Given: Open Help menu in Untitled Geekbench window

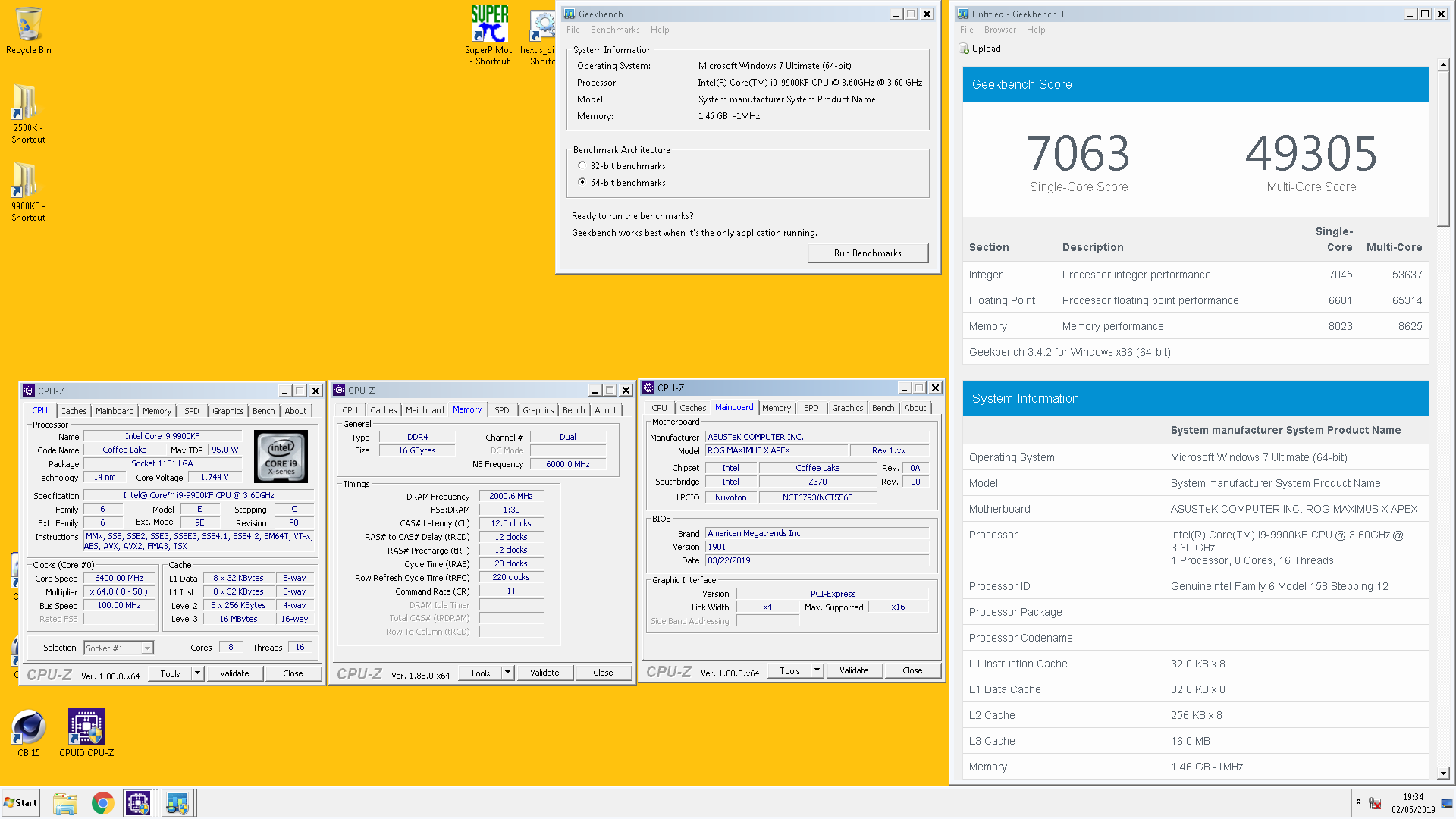Looking at the screenshot, I should point(1036,30).
